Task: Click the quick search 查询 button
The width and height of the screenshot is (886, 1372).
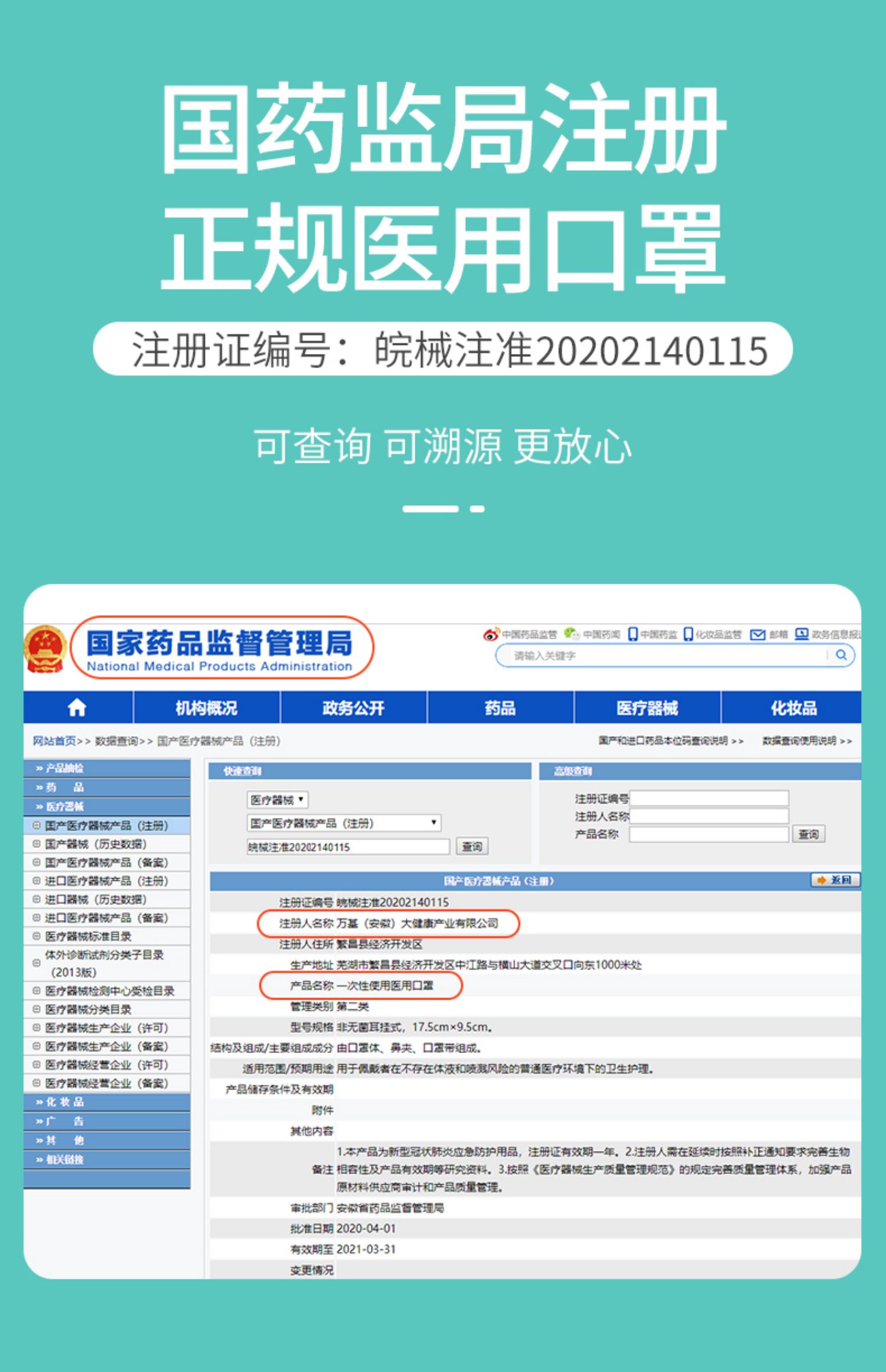Action: [471, 847]
